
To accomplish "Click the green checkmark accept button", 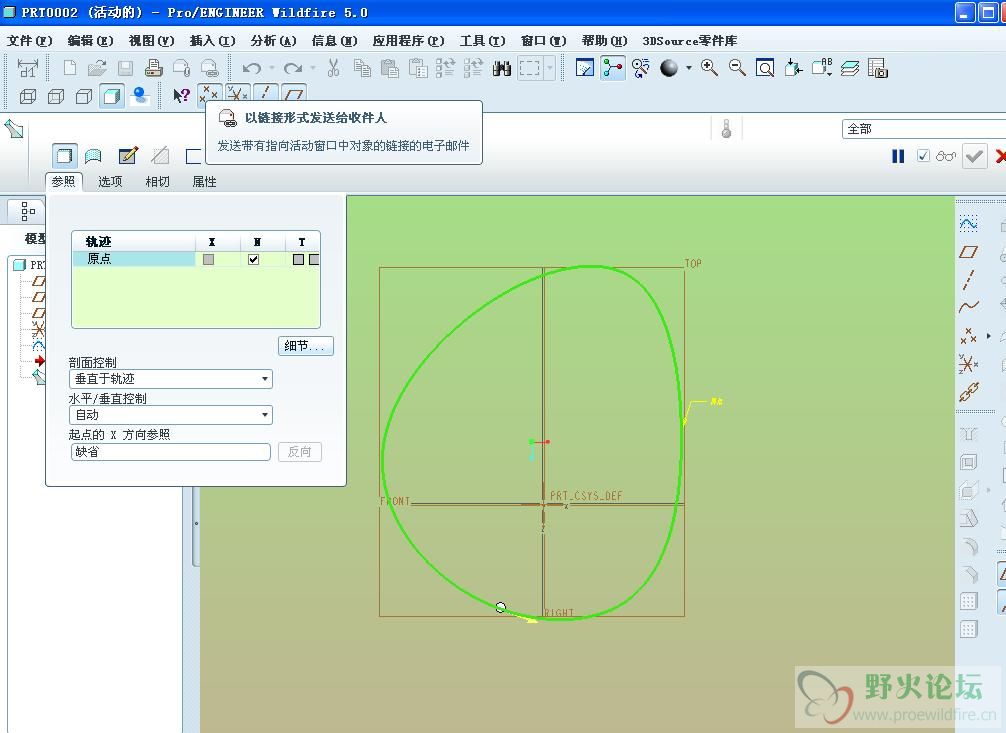I will coord(974,156).
